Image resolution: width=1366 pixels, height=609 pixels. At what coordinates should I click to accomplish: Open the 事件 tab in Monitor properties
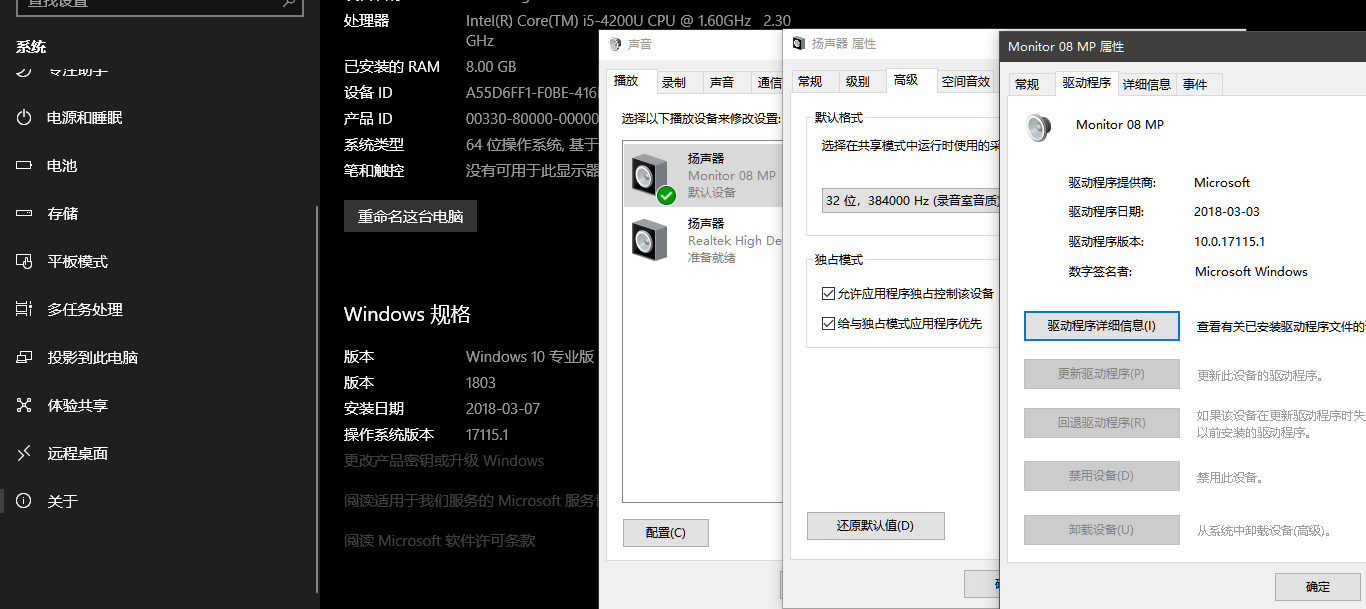[x=1197, y=84]
